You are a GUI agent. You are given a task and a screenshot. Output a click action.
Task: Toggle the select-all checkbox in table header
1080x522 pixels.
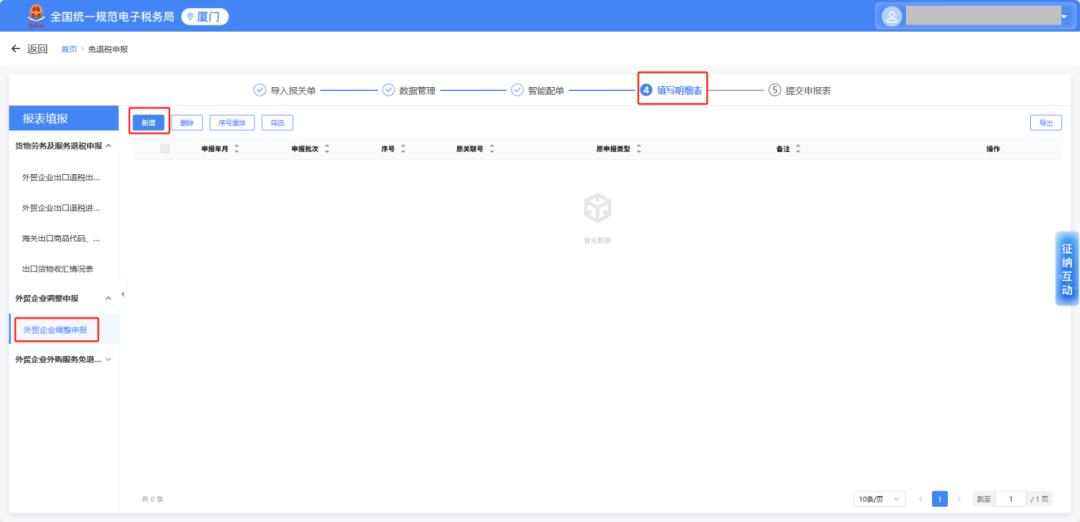pos(165,149)
